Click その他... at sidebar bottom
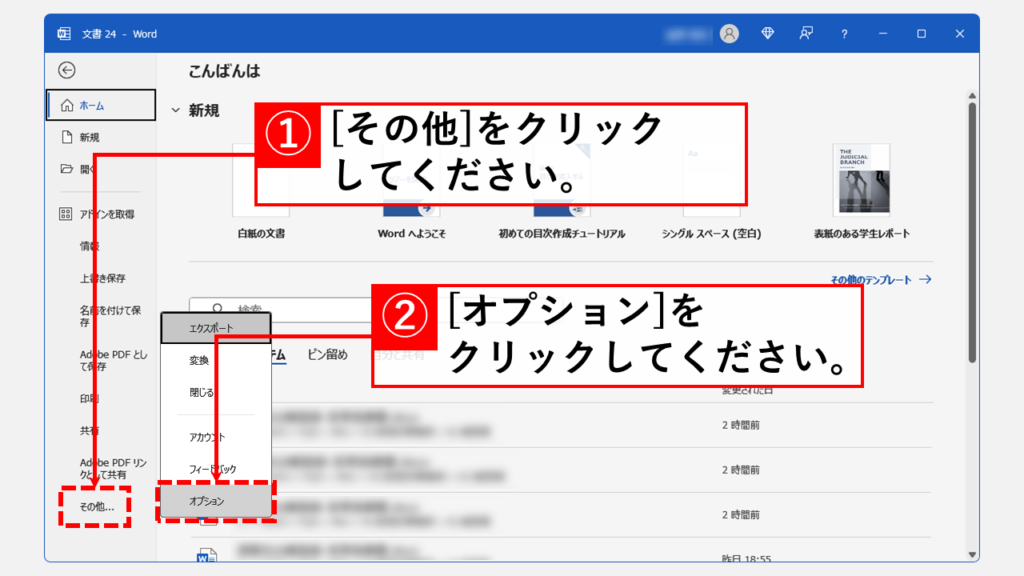Image resolution: width=1024 pixels, height=576 pixels. coord(96,506)
